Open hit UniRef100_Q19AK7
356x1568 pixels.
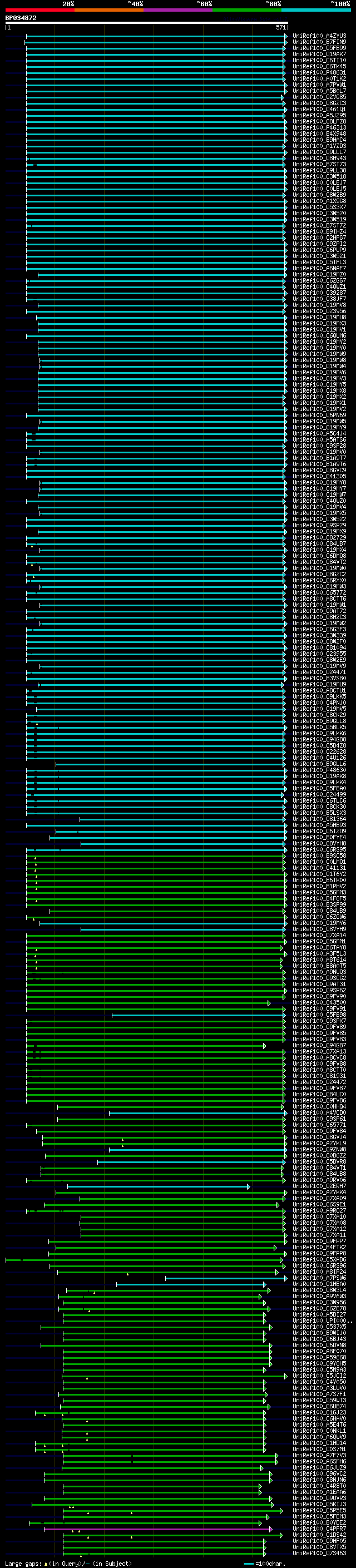[x=319, y=54]
